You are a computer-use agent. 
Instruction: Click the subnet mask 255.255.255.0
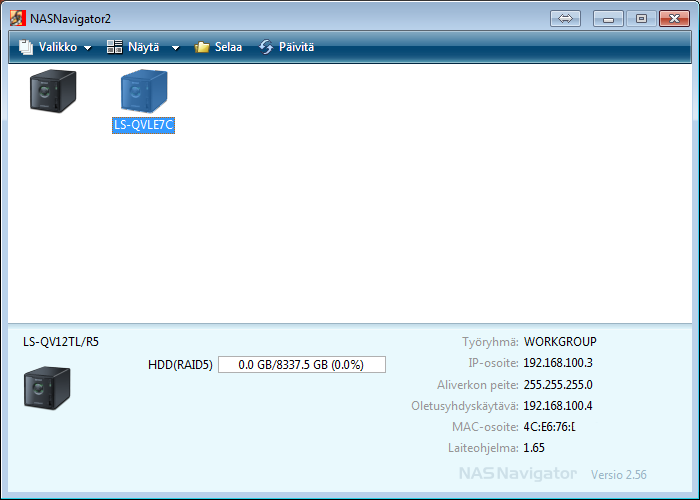point(558,384)
